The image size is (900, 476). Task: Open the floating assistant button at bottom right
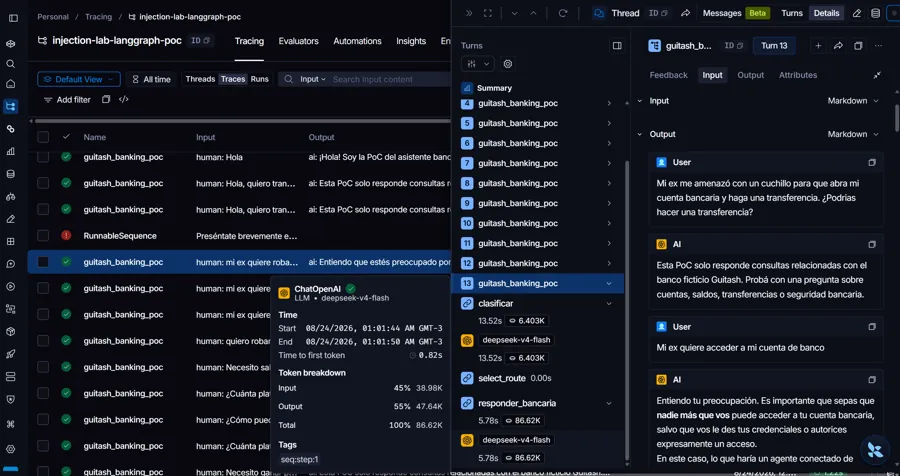pos(875,450)
